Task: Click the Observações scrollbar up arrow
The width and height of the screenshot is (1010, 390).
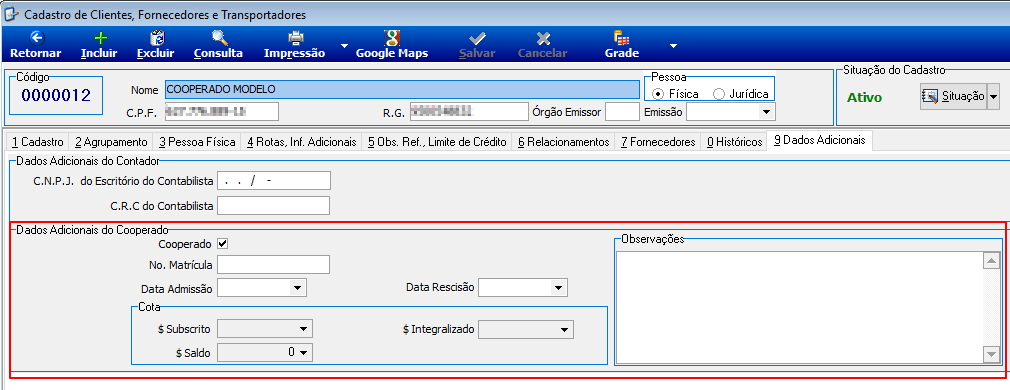Action: pos(991,260)
